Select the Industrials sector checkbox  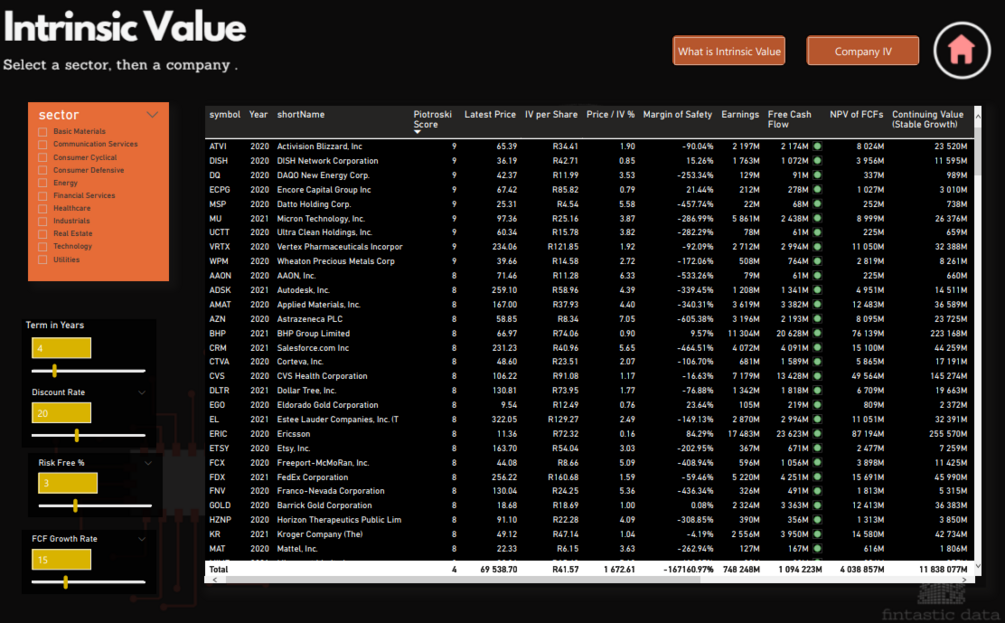43,221
